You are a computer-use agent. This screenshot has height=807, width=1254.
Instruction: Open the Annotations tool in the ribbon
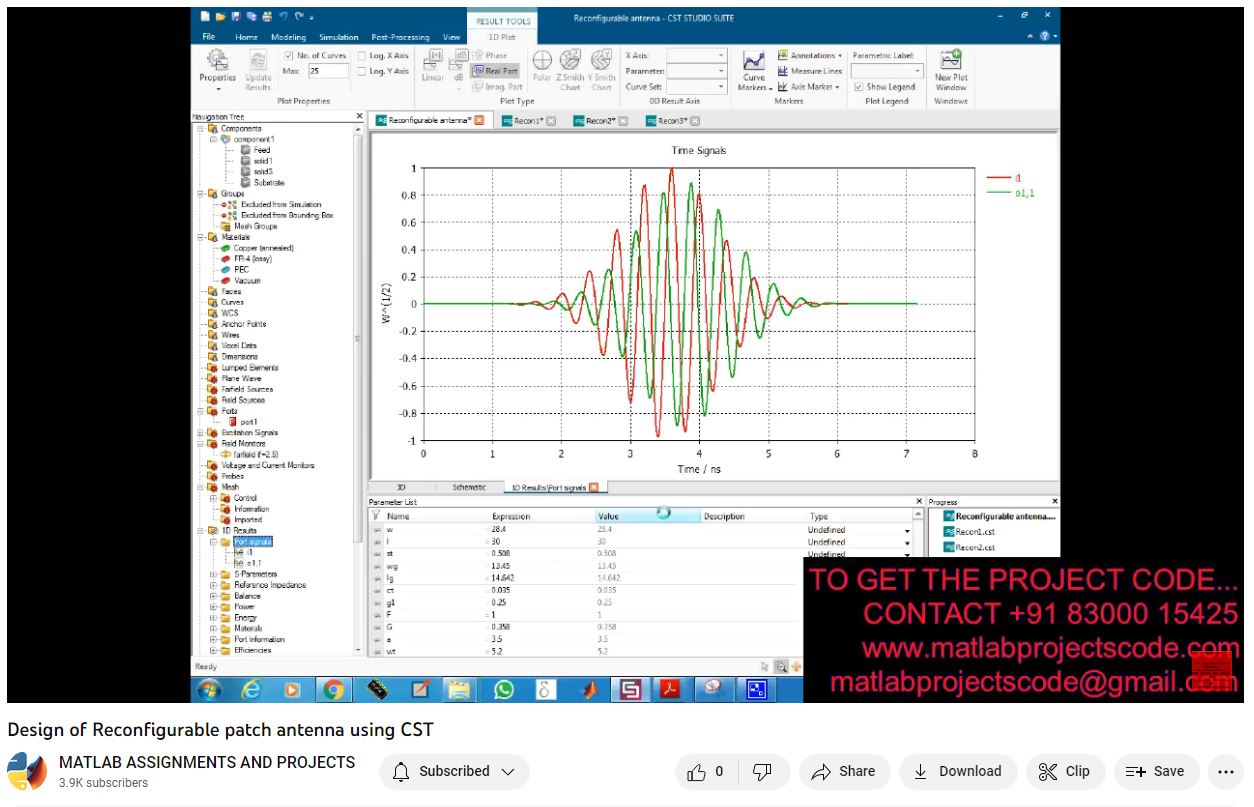810,56
